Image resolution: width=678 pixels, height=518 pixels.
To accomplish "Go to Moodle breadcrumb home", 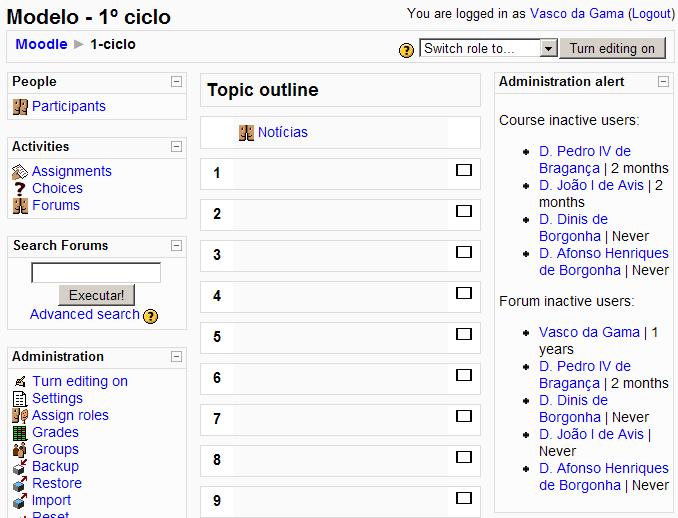I will (41, 44).
